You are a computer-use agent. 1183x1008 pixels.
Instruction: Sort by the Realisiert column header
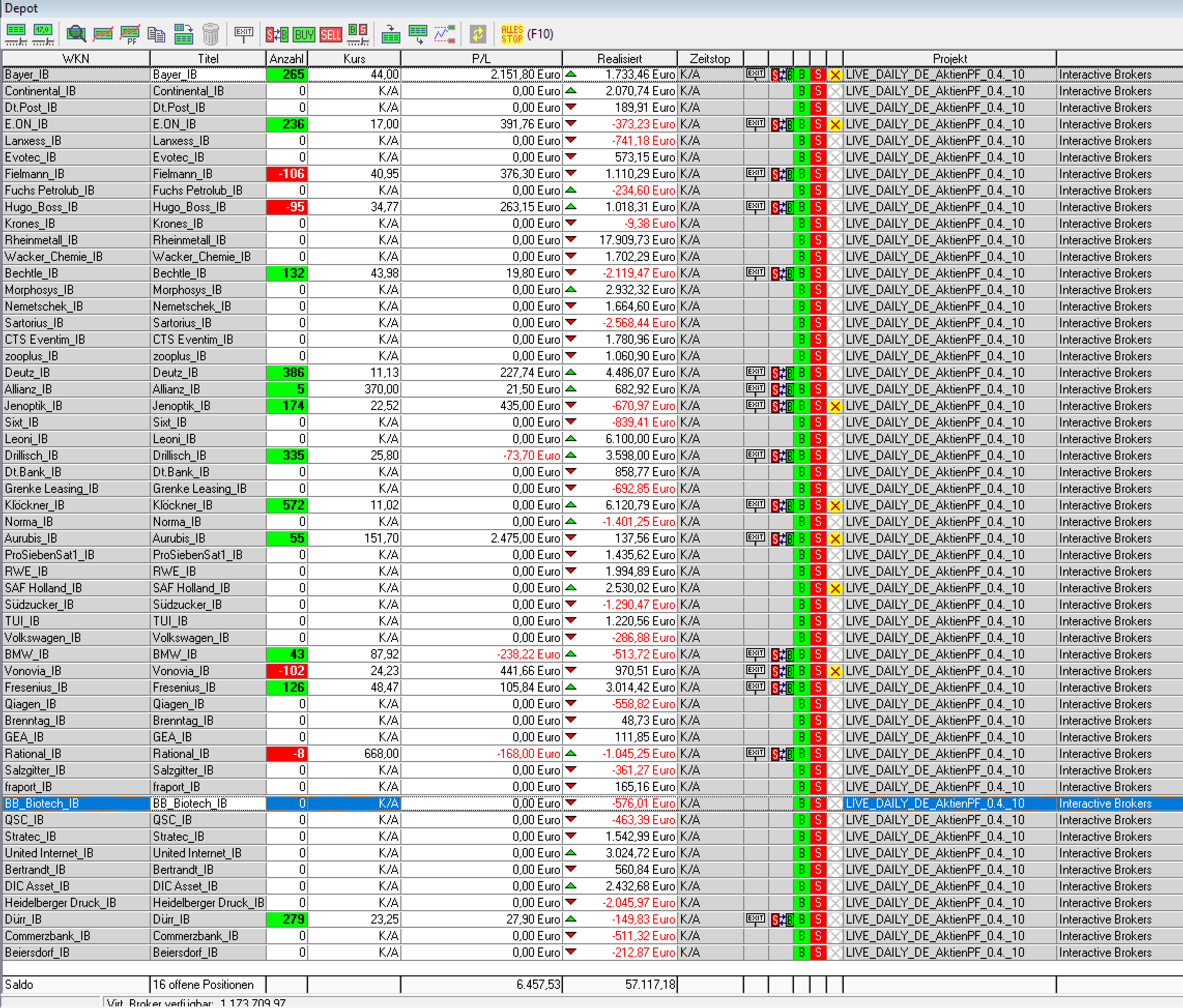(x=619, y=59)
